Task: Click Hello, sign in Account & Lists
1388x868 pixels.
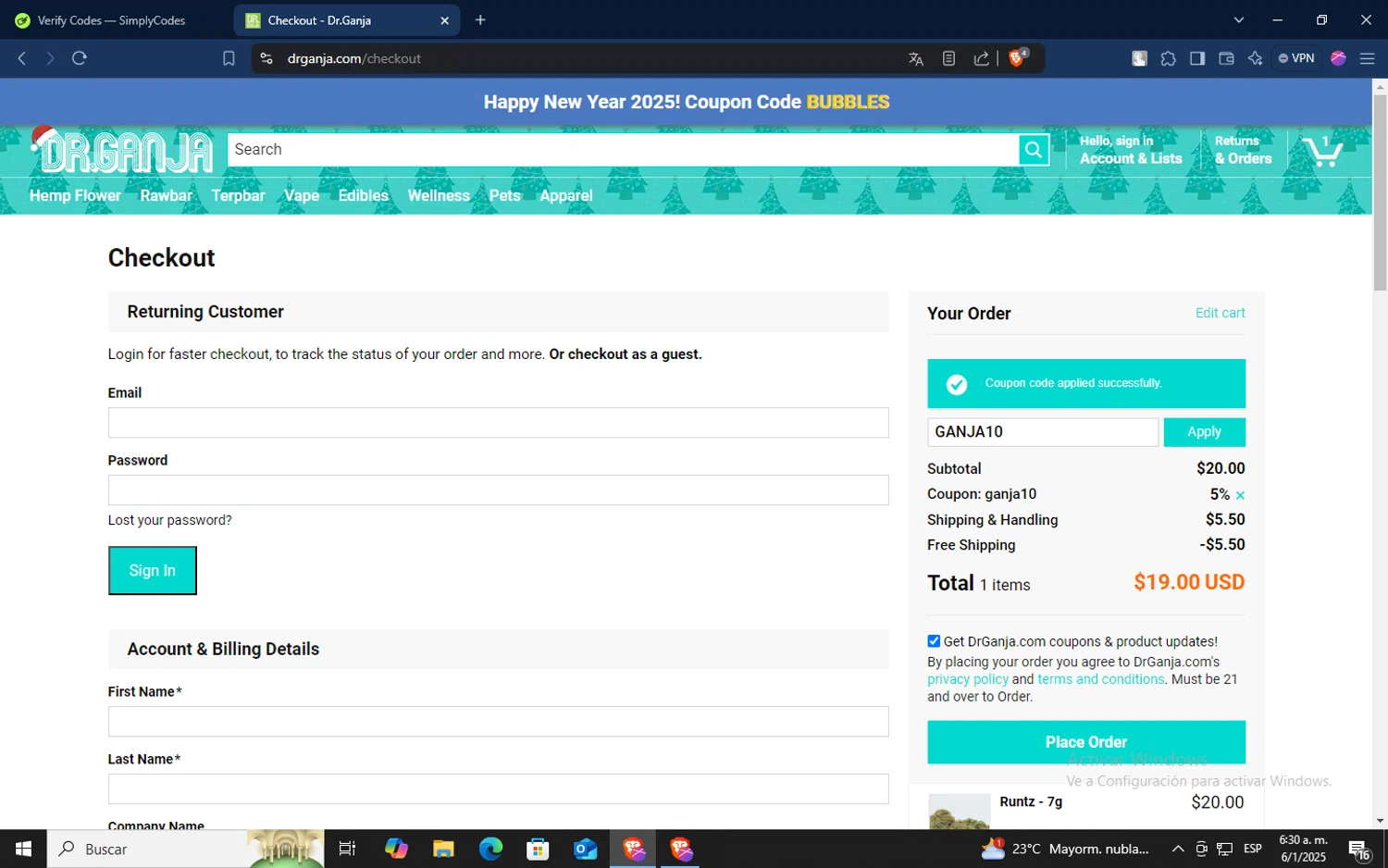Action: pyautogui.click(x=1131, y=150)
